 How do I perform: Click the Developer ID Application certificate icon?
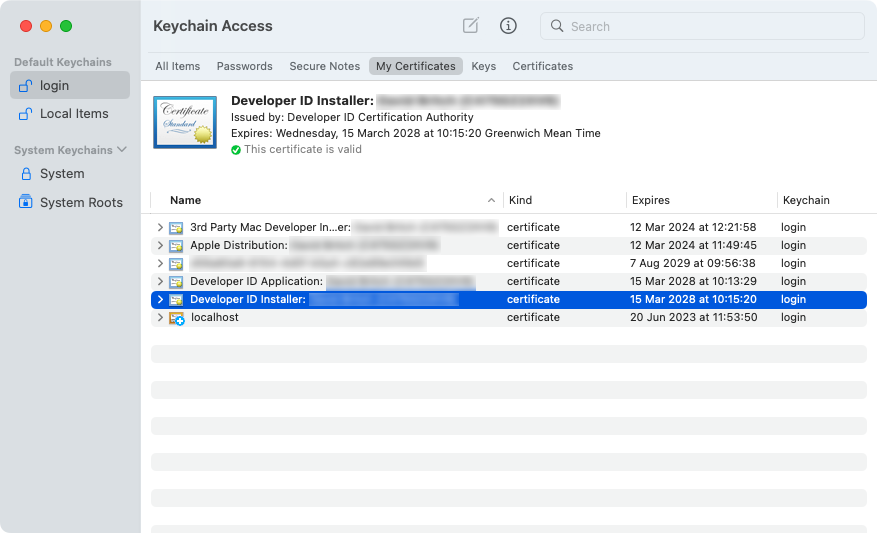[176, 281]
